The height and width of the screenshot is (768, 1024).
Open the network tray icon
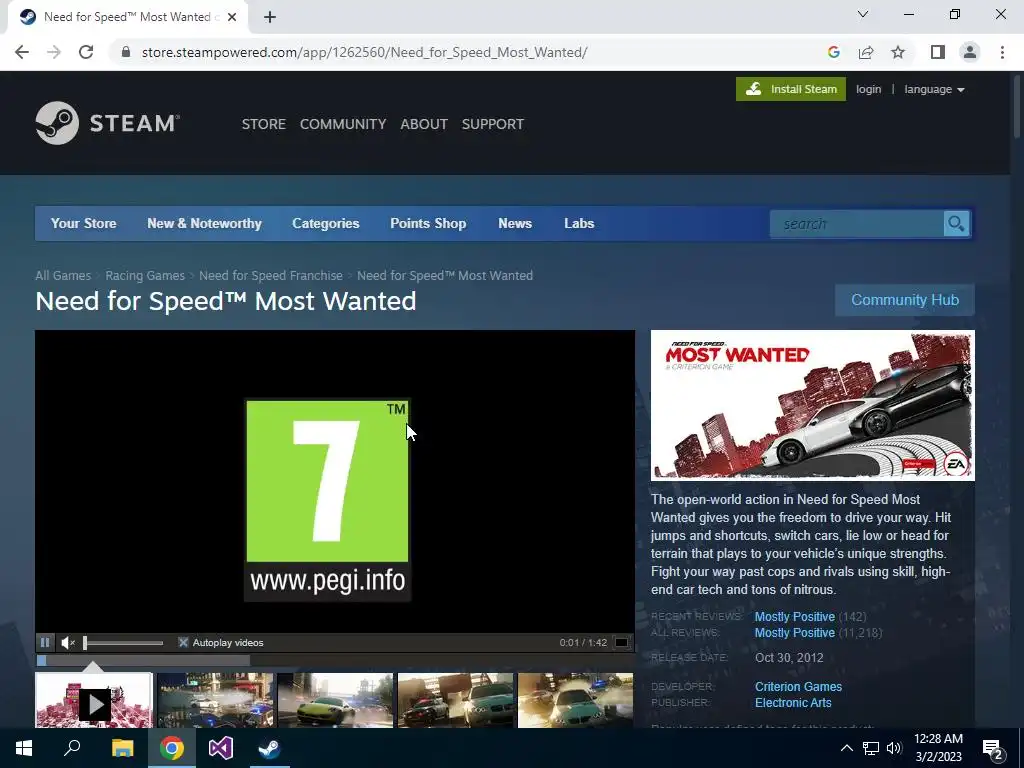point(871,748)
